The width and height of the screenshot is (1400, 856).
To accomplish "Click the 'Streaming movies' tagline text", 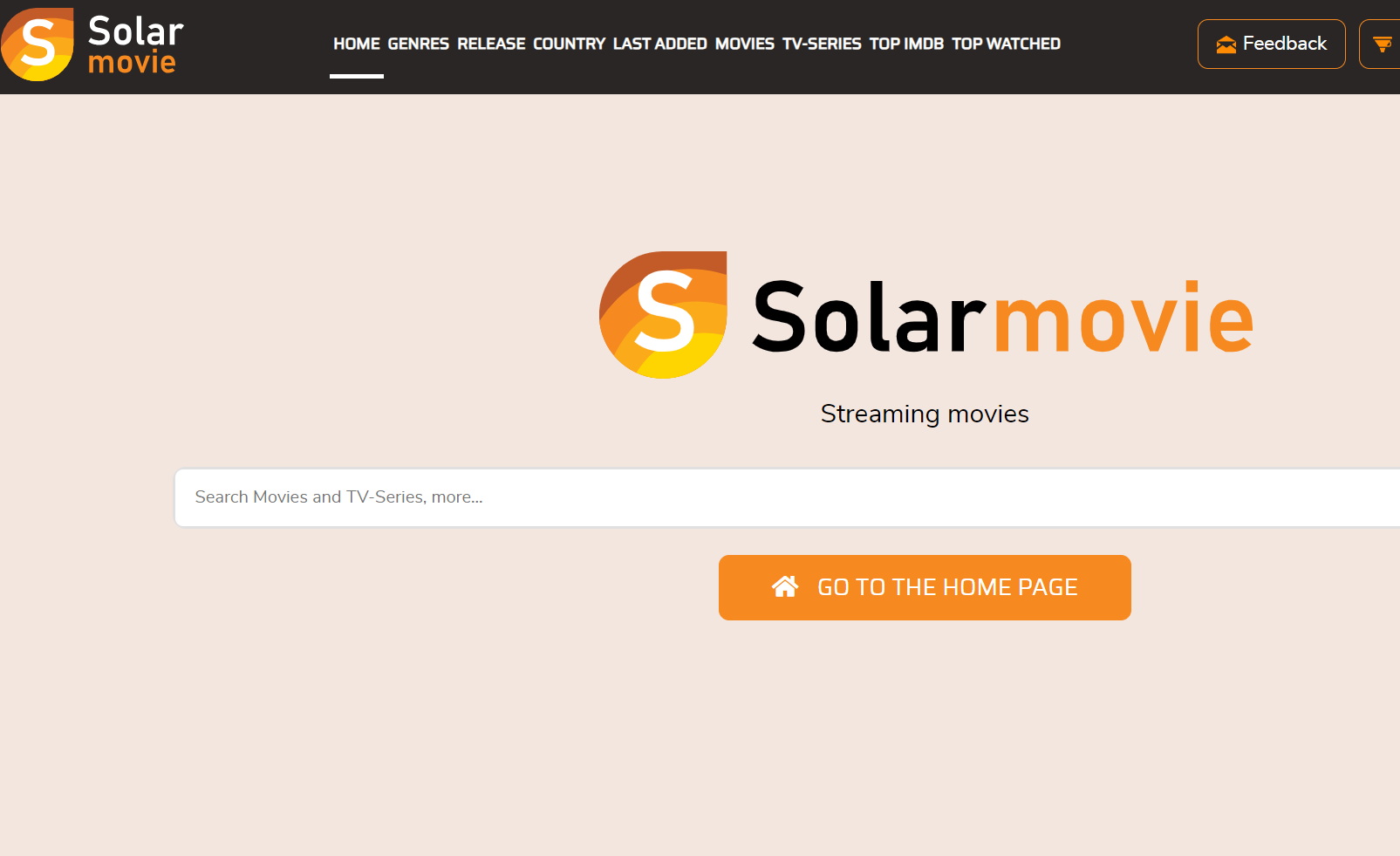I will click(925, 414).
